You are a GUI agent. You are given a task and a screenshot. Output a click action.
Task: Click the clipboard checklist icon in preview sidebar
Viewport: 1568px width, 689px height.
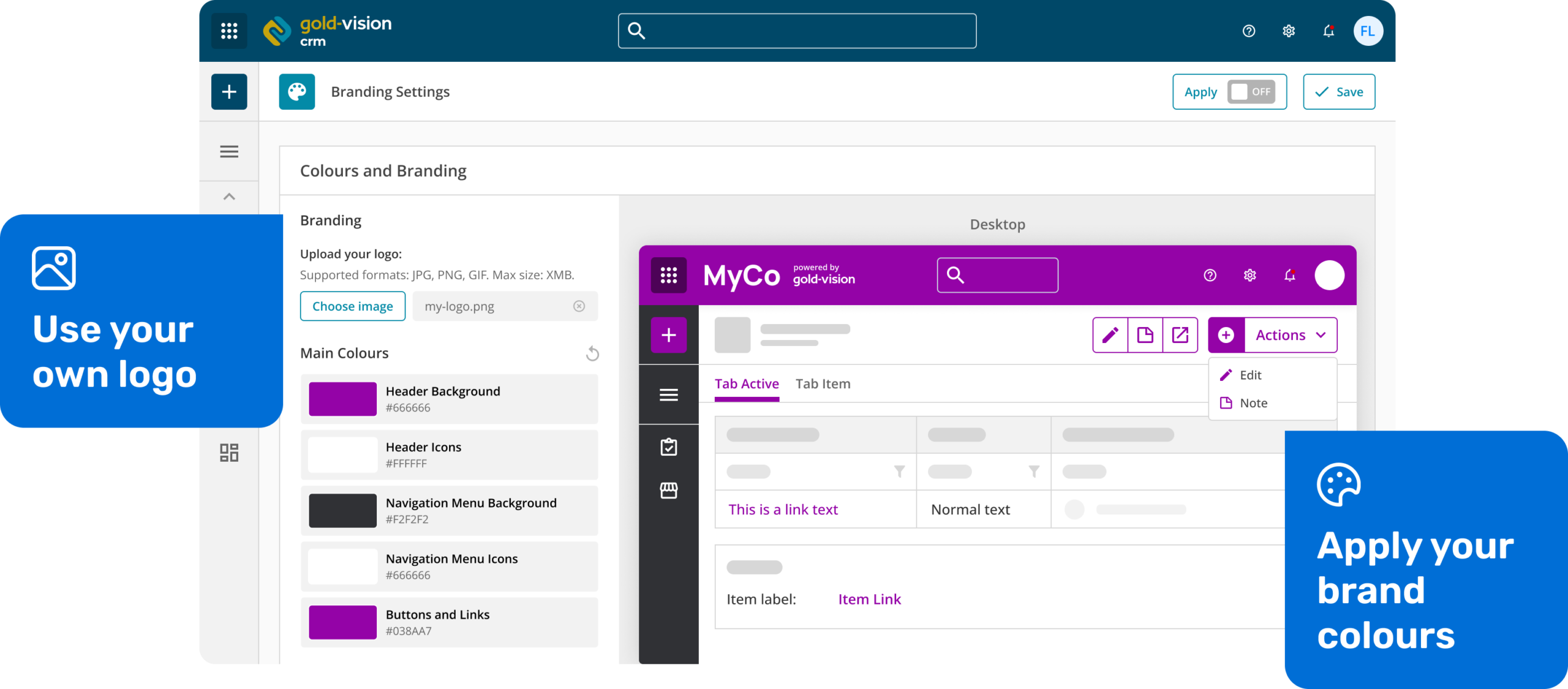669,447
